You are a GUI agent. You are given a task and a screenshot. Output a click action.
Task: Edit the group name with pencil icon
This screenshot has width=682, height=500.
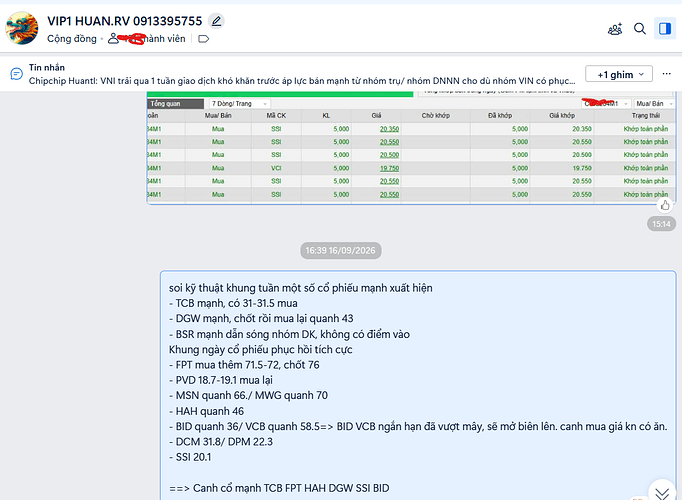216,20
